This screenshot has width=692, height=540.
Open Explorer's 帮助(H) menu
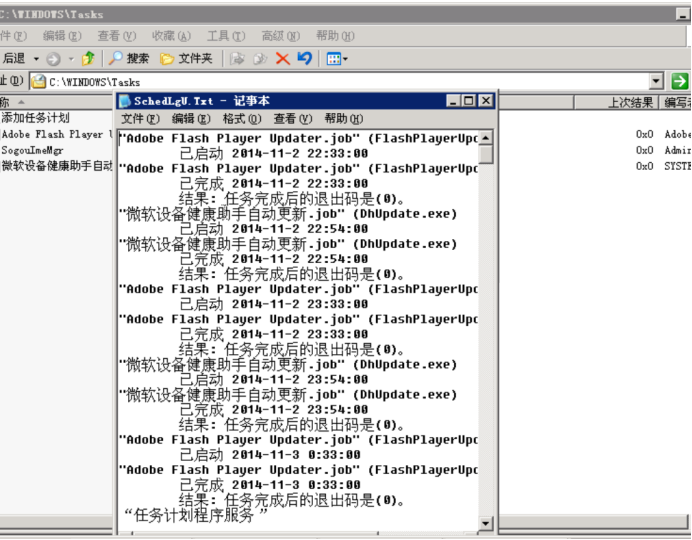tap(335, 36)
